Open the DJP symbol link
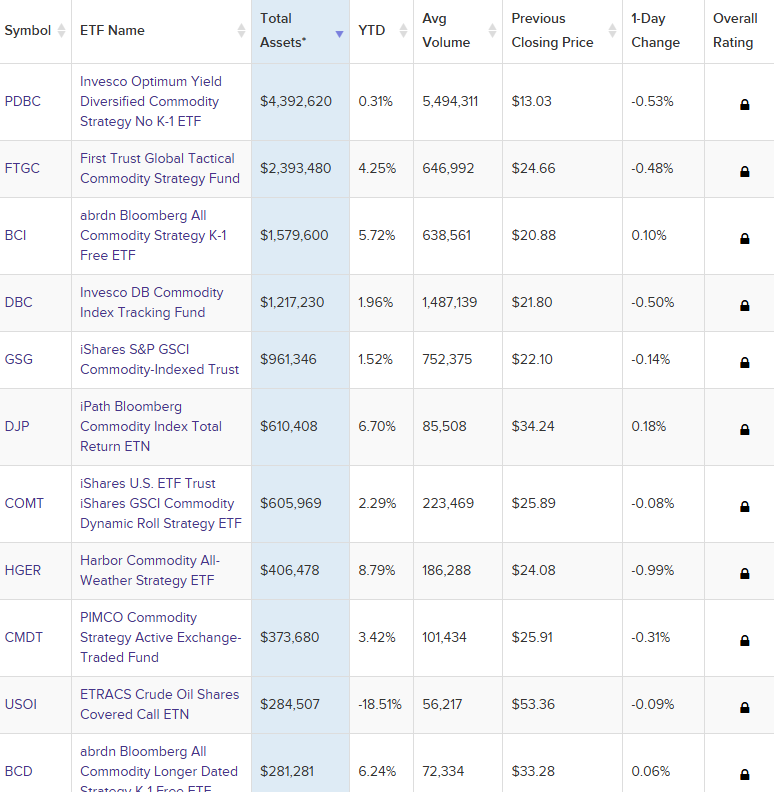The height and width of the screenshot is (792, 774). click(17, 426)
